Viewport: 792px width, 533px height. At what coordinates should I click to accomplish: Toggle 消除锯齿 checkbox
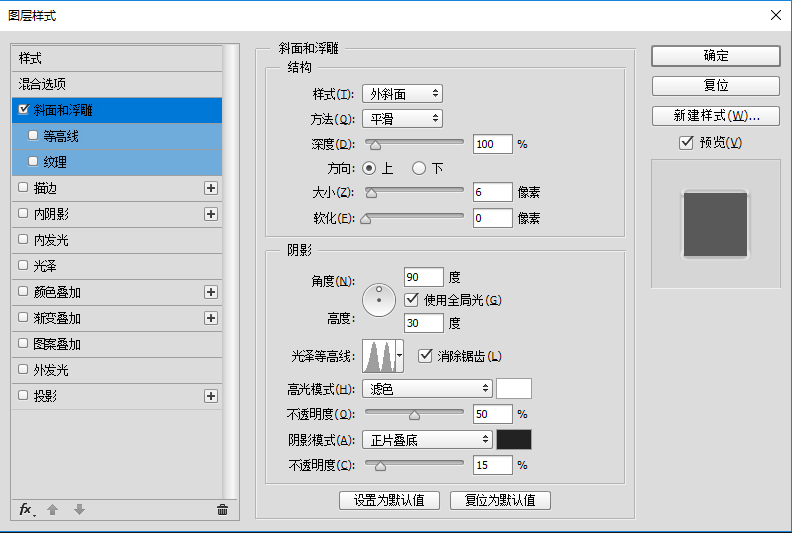point(425,356)
